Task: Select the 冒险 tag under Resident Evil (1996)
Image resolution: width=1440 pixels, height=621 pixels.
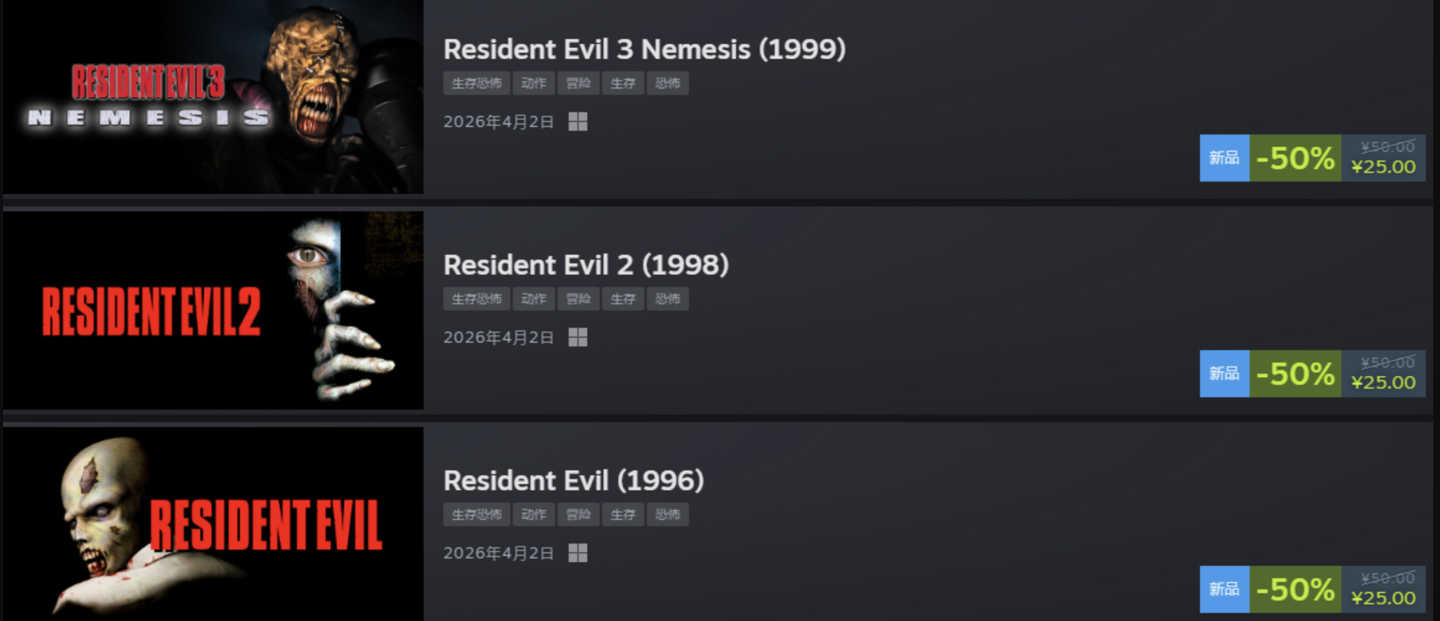Action: (x=578, y=515)
